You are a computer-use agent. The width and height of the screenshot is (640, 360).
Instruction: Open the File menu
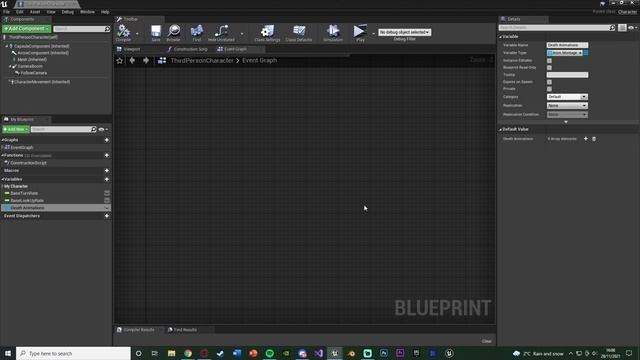click(7, 12)
